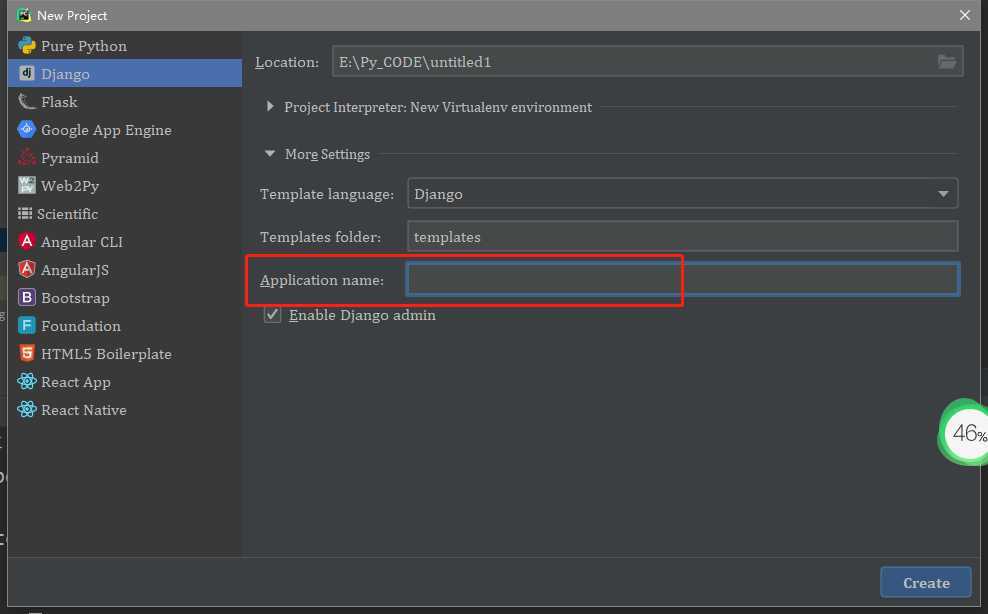Close the New Project dialog
The height and width of the screenshot is (614, 988).
965,15
